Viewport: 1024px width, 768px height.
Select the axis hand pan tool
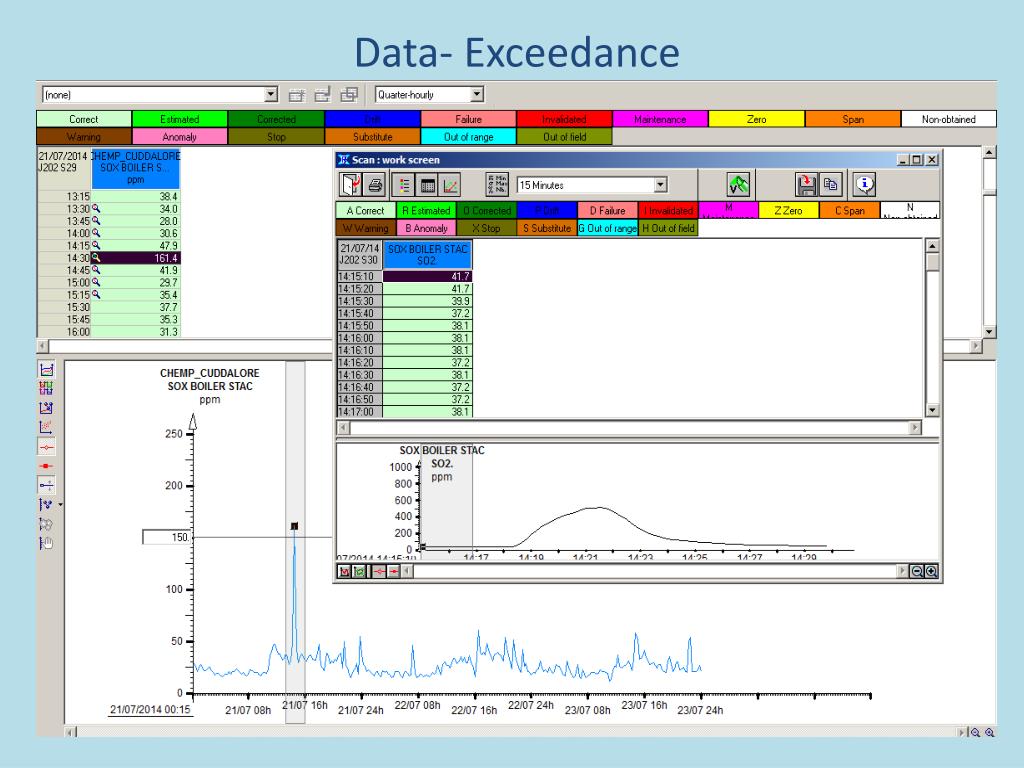46,543
